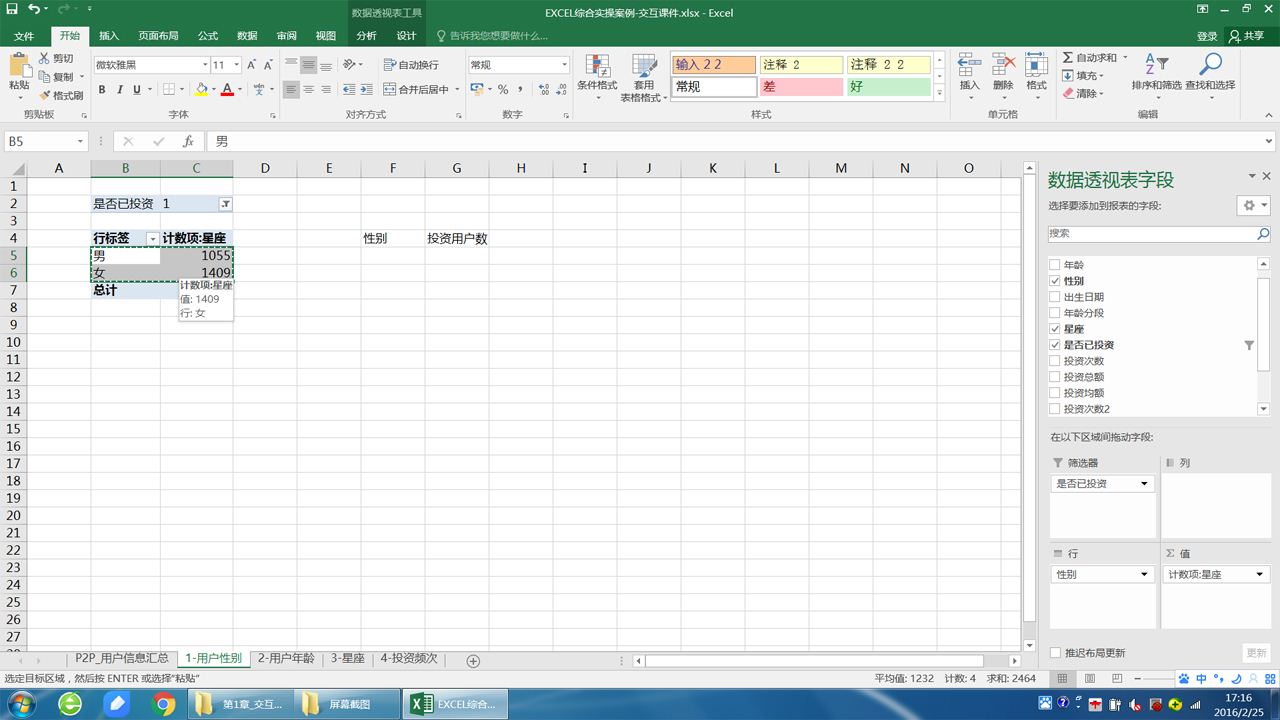This screenshot has width=1280, height=720.
Task: Activate the Format Painter (格式刷)
Action: (61, 95)
